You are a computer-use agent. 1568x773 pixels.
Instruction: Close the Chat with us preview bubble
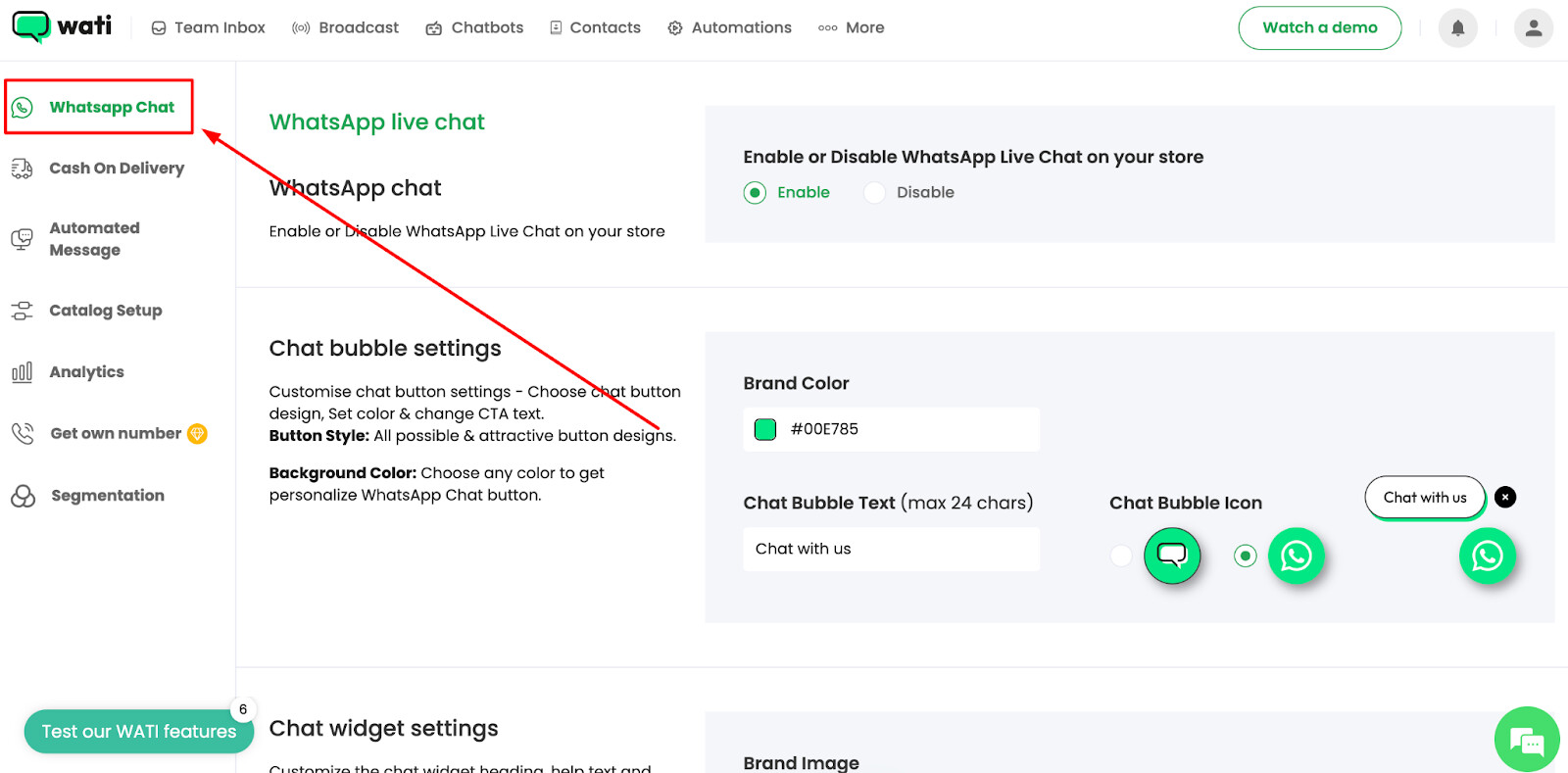coord(1505,497)
